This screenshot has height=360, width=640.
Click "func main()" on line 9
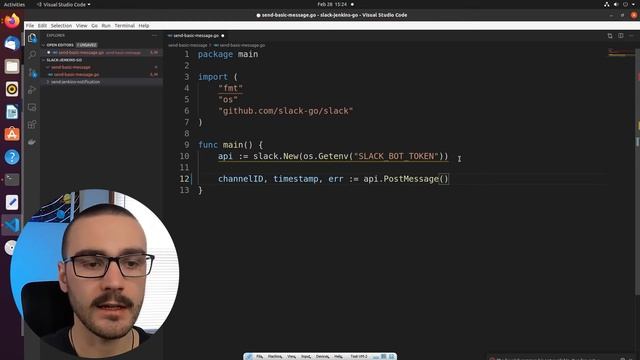225,145
